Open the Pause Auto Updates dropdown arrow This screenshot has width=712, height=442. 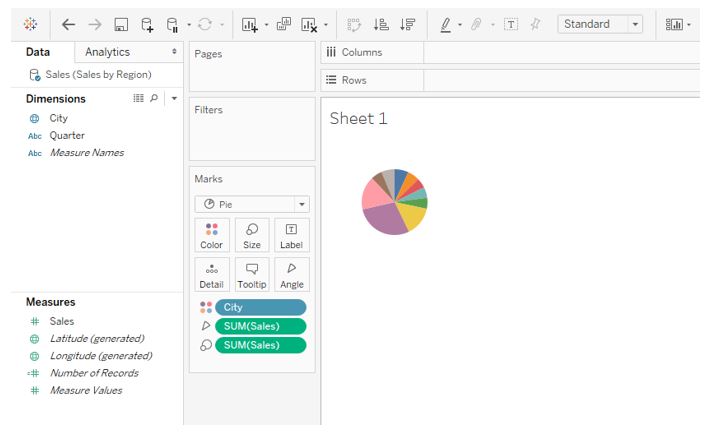coord(189,25)
